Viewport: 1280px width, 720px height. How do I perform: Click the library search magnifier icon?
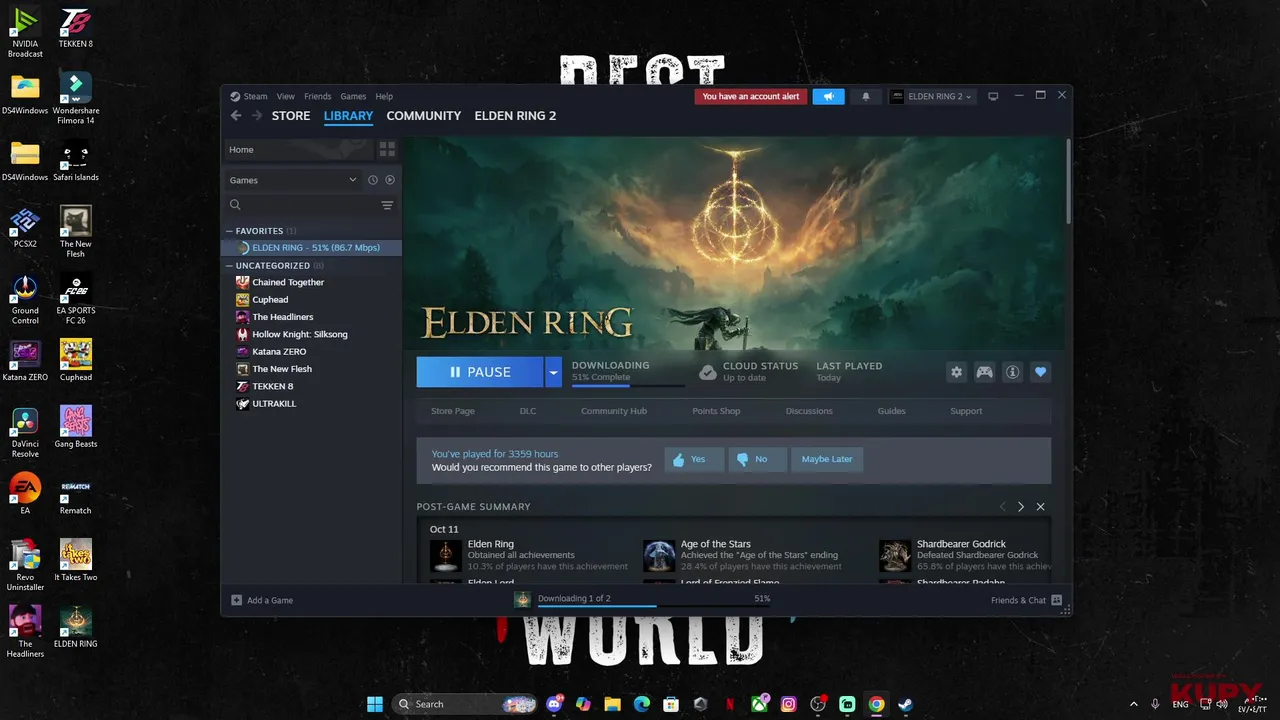tap(236, 205)
